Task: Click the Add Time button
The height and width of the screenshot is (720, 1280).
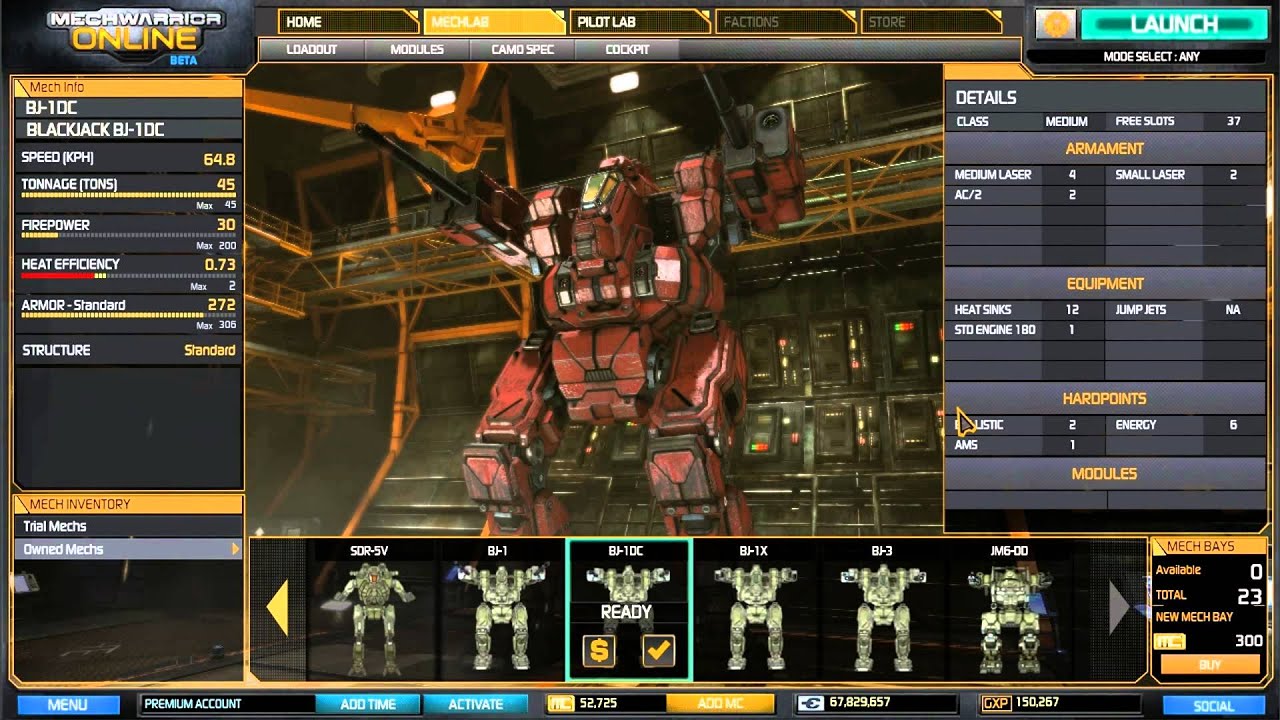Action: tap(368, 705)
